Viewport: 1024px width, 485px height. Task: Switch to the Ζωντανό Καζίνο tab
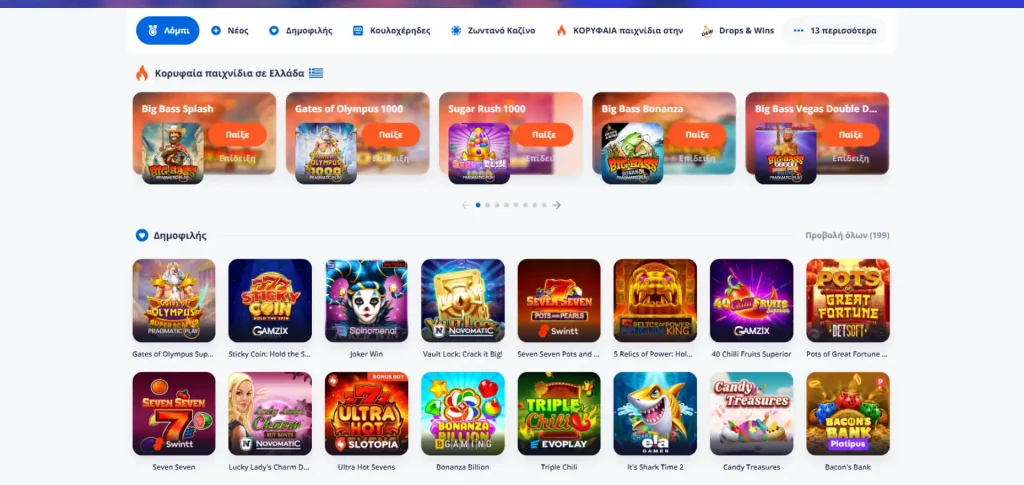(x=493, y=31)
